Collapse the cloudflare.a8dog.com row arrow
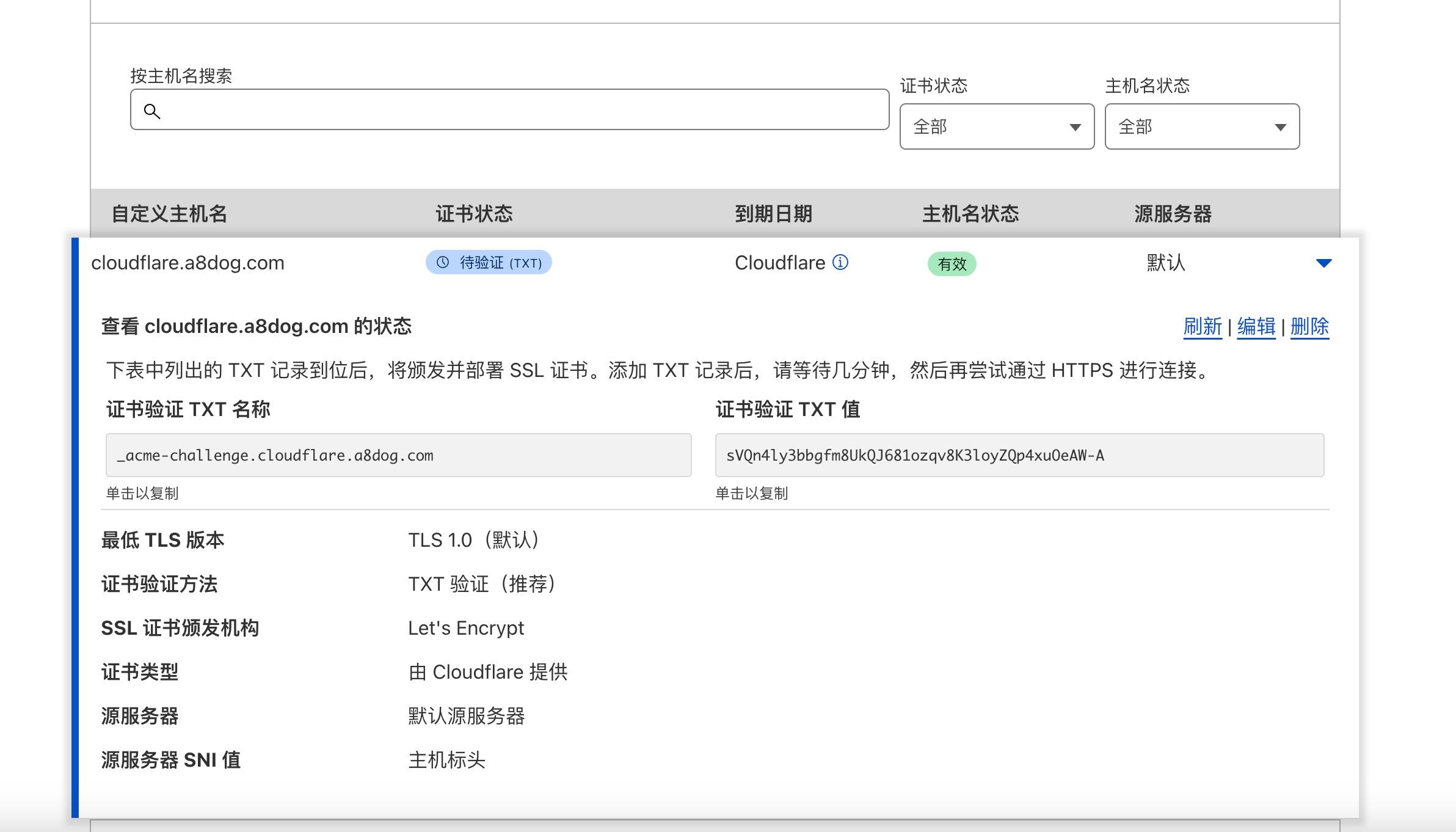1456x832 pixels. [x=1323, y=263]
